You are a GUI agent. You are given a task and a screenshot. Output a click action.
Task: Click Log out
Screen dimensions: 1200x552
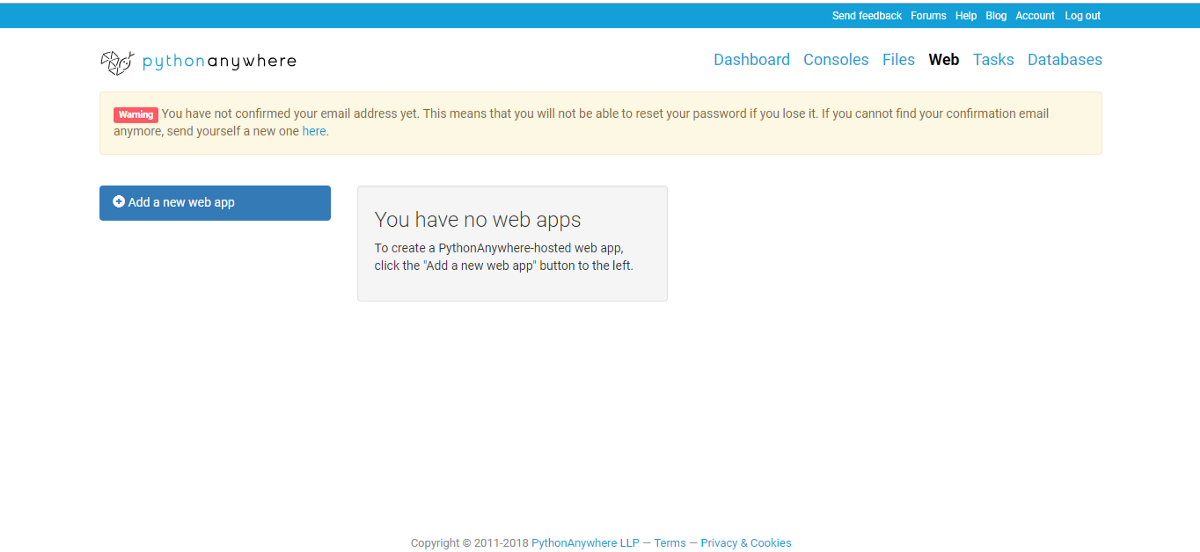pos(1083,16)
